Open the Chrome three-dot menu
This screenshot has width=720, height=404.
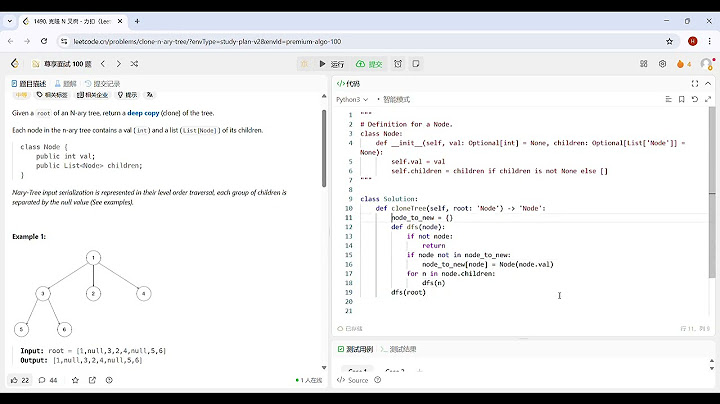[709, 41]
